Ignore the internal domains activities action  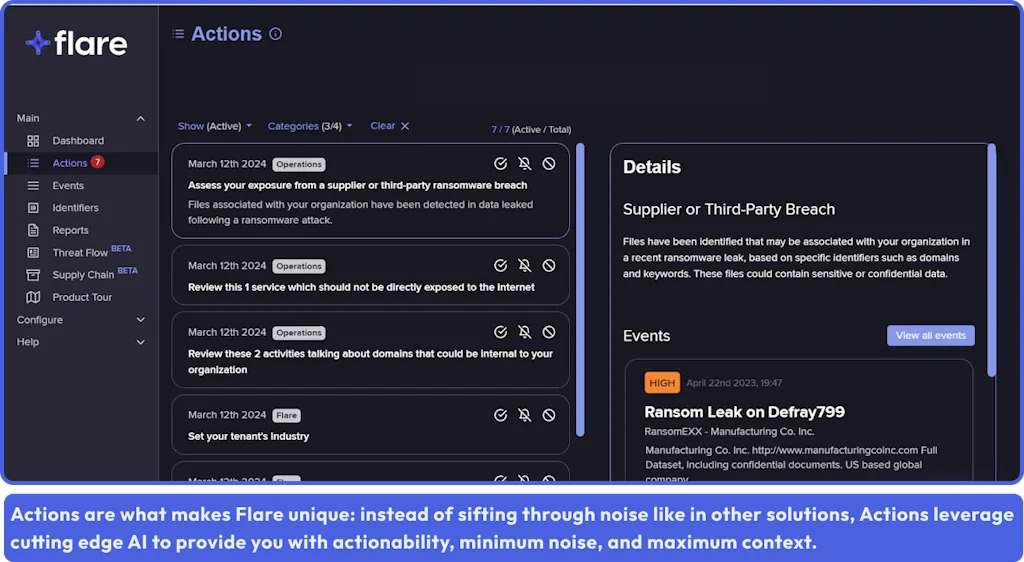coord(549,332)
